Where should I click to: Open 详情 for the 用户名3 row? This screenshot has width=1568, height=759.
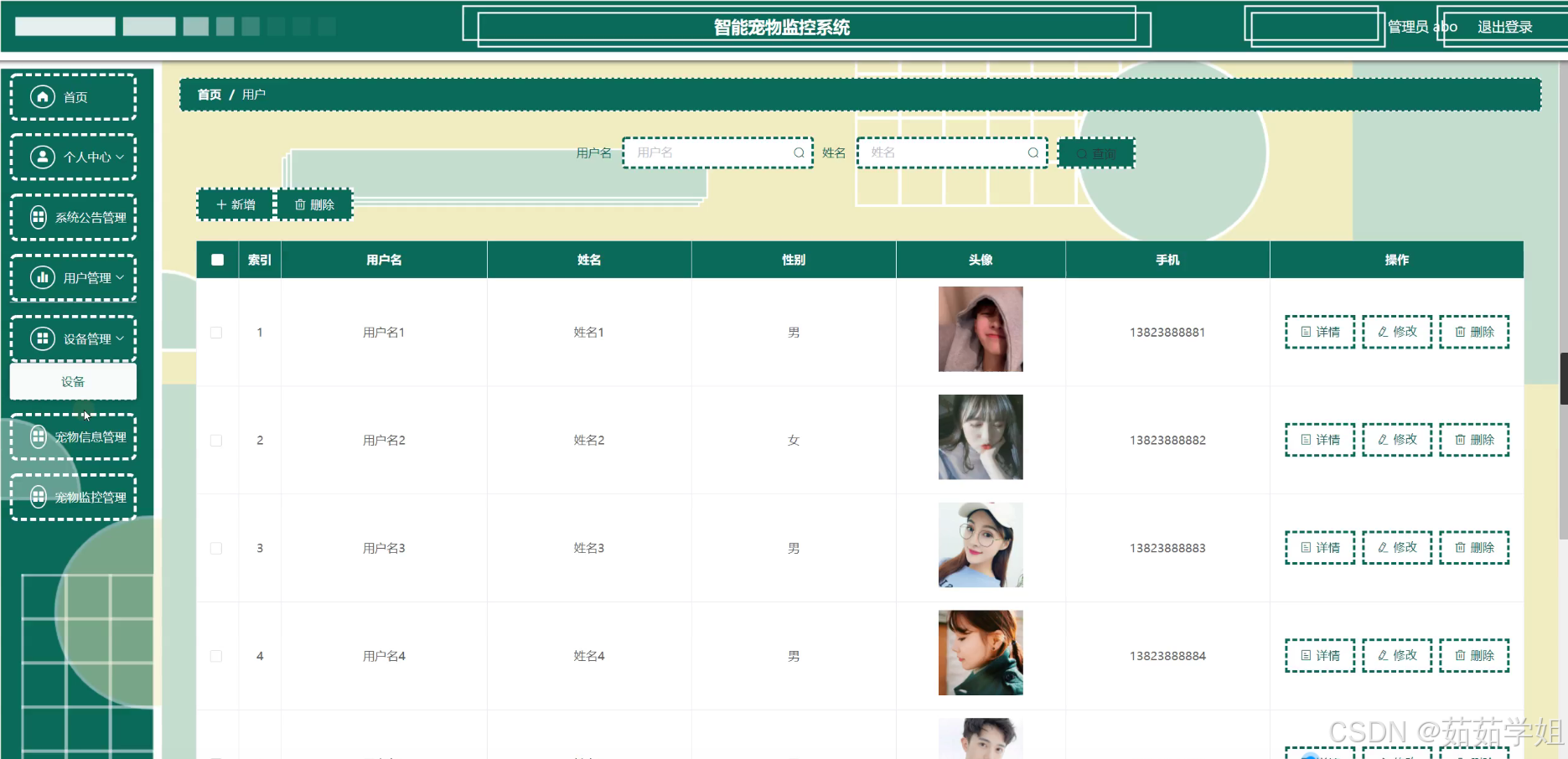point(1320,548)
